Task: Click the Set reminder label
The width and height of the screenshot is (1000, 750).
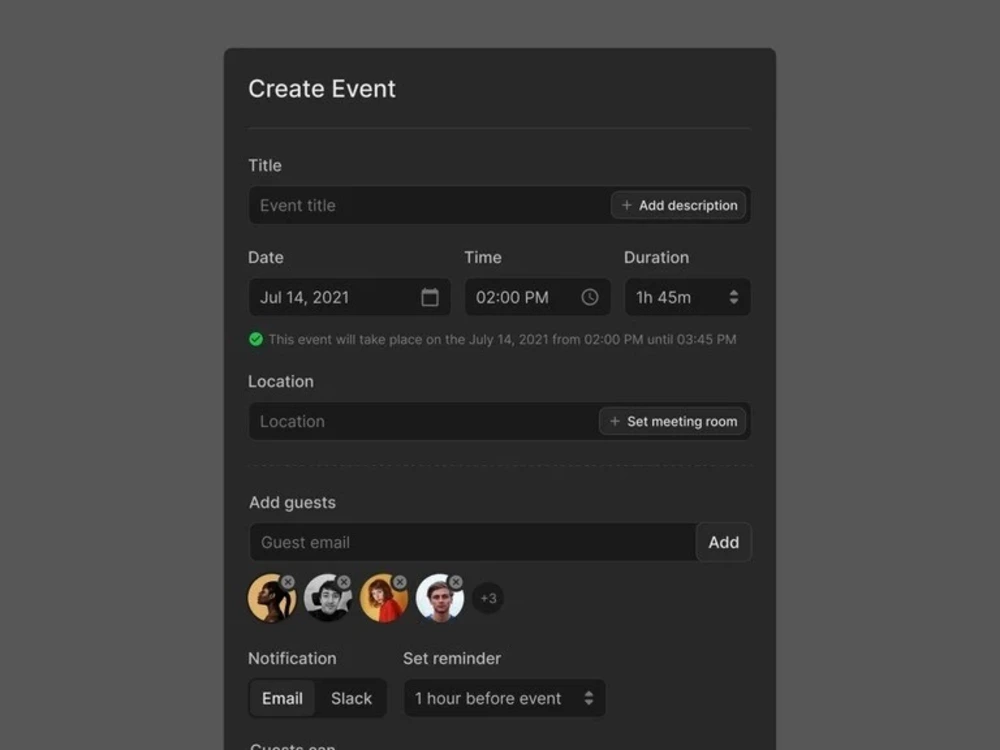Action: tap(452, 658)
